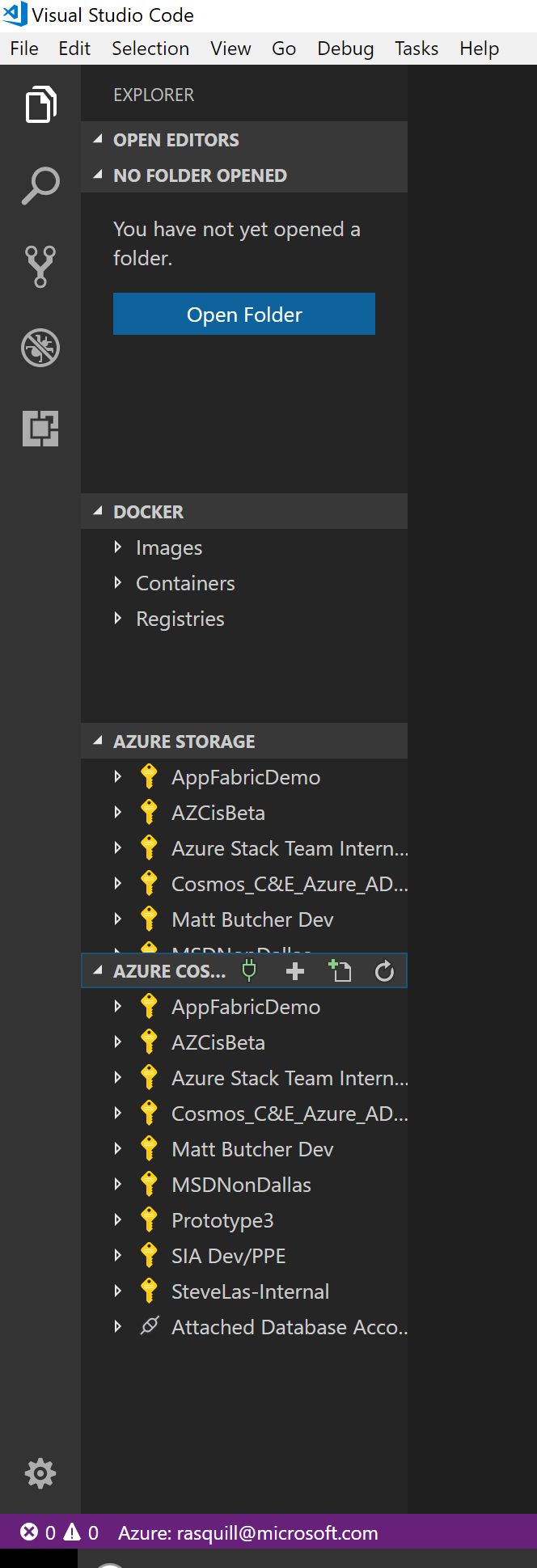Click key icon of AppFabricDemo in Azure Storage
Viewport: 537px width, 1568px height.
pos(149,776)
